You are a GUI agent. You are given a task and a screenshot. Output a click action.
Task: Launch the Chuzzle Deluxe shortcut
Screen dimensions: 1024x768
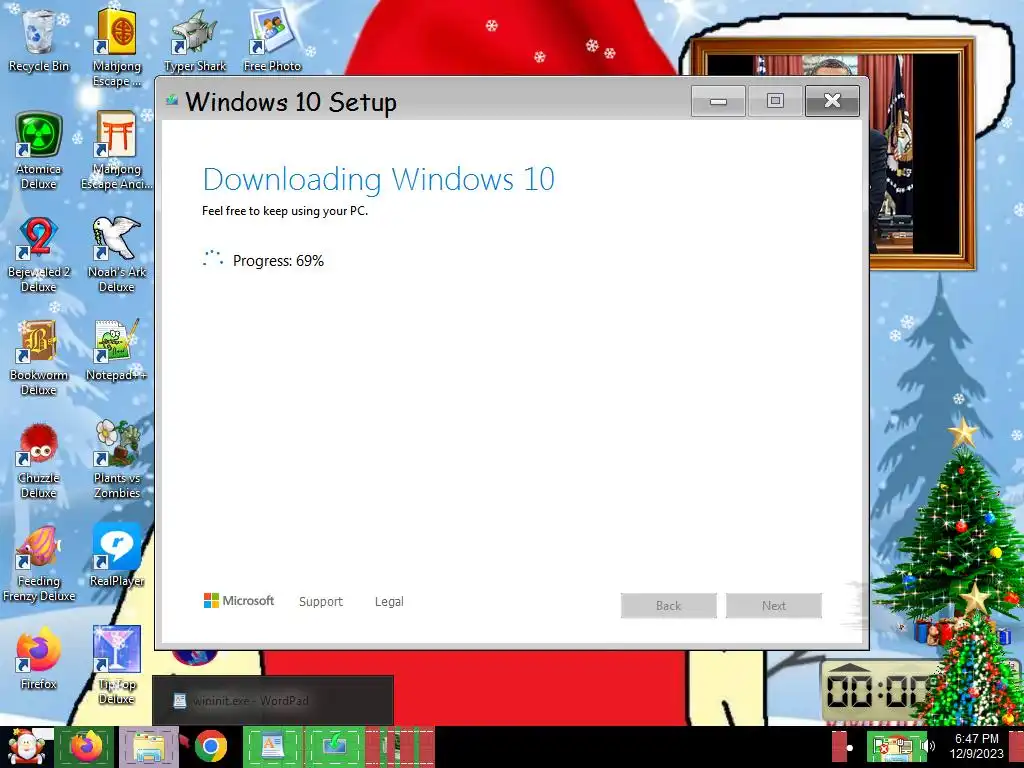tap(39, 460)
